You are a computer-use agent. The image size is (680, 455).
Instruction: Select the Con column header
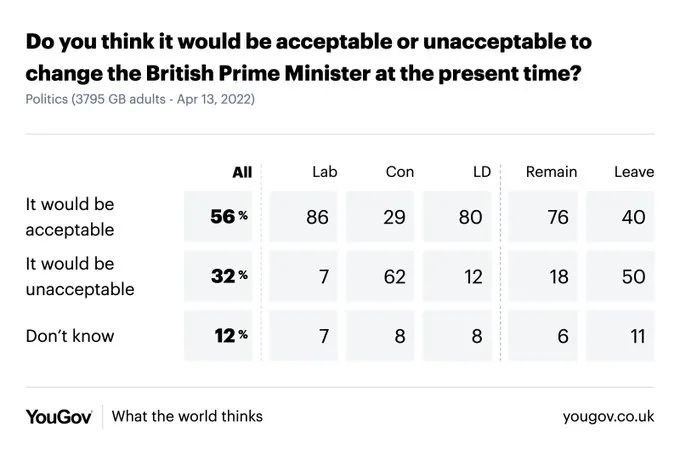click(x=400, y=172)
